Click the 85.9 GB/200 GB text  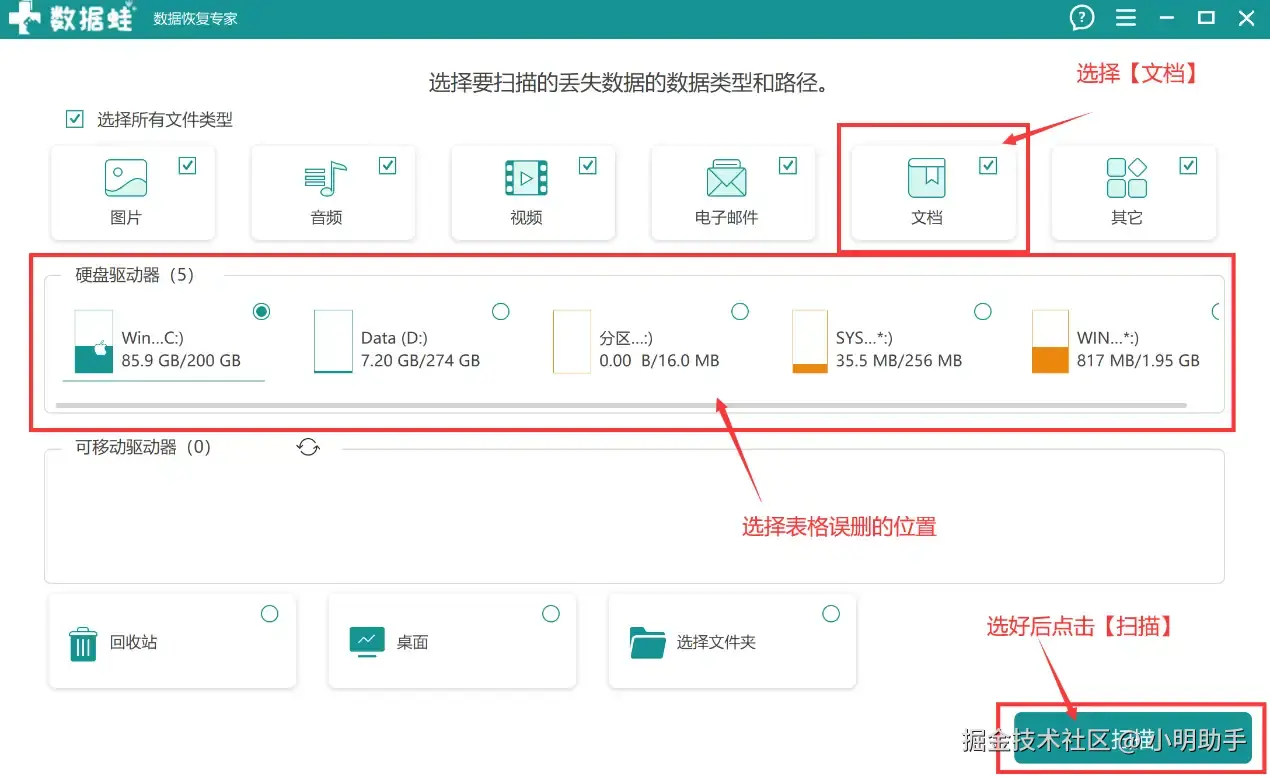tap(181, 360)
